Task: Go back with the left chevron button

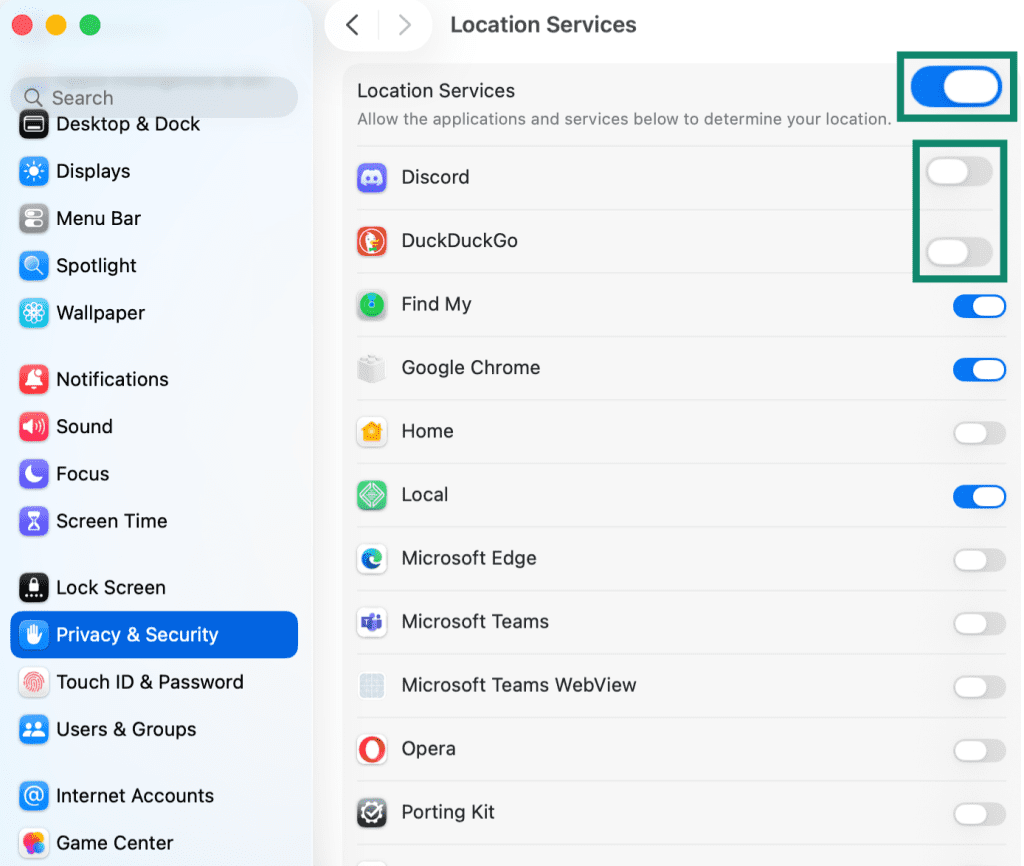Action: click(353, 25)
